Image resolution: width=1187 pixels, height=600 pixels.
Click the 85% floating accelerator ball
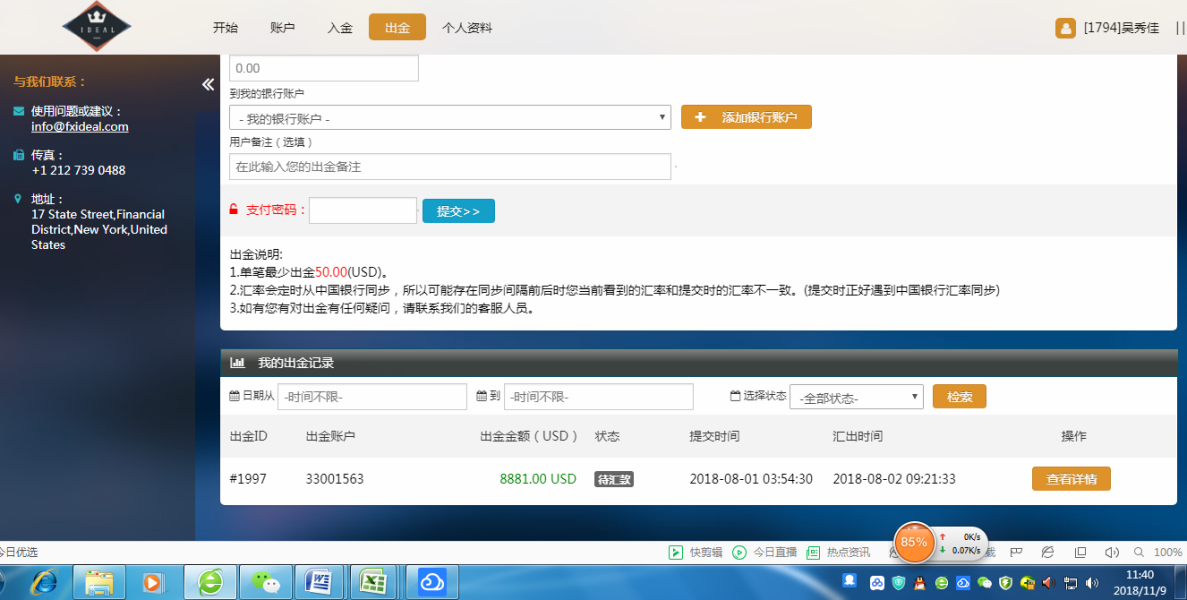[913, 542]
